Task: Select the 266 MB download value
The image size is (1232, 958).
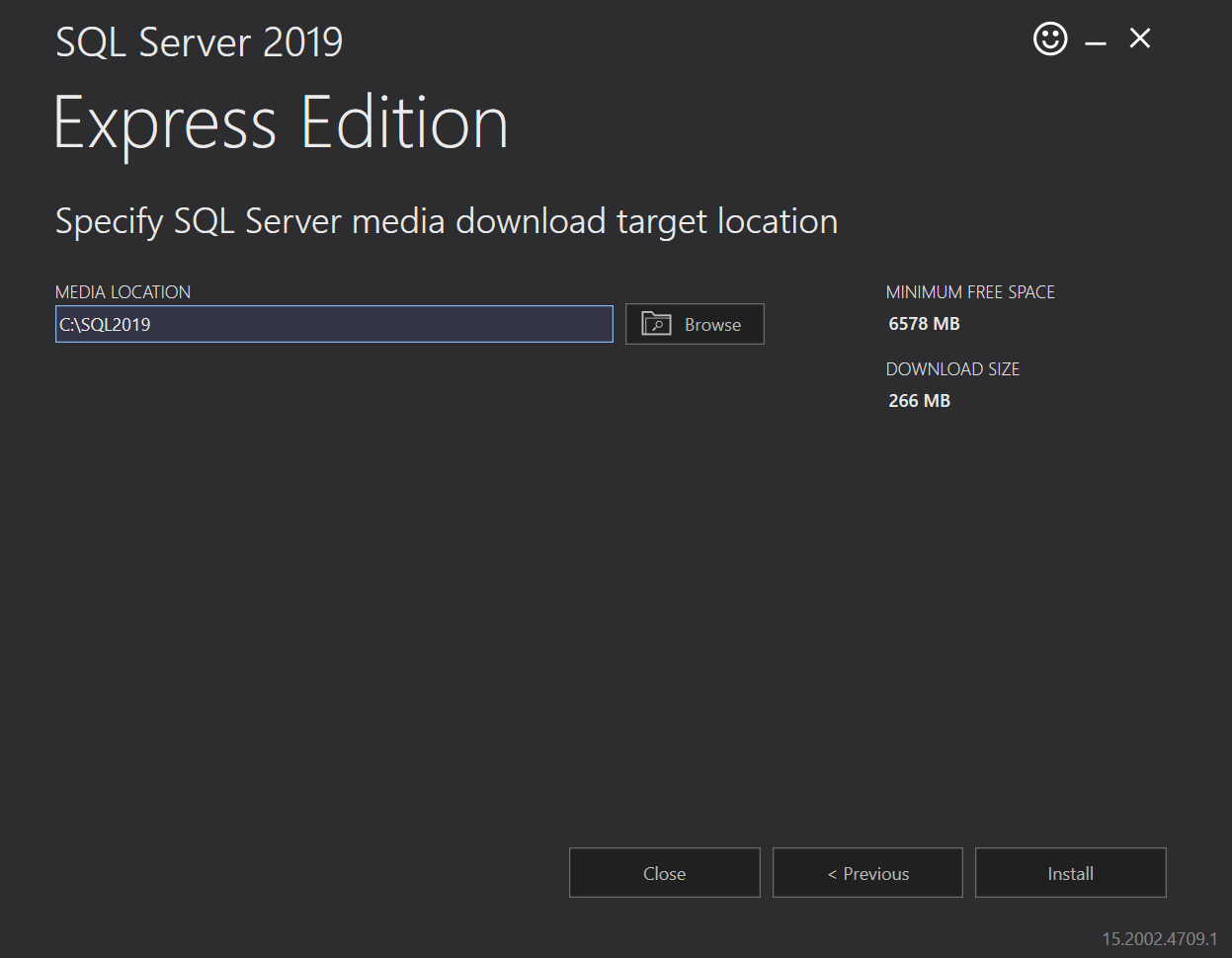Action: click(x=919, y=401)
